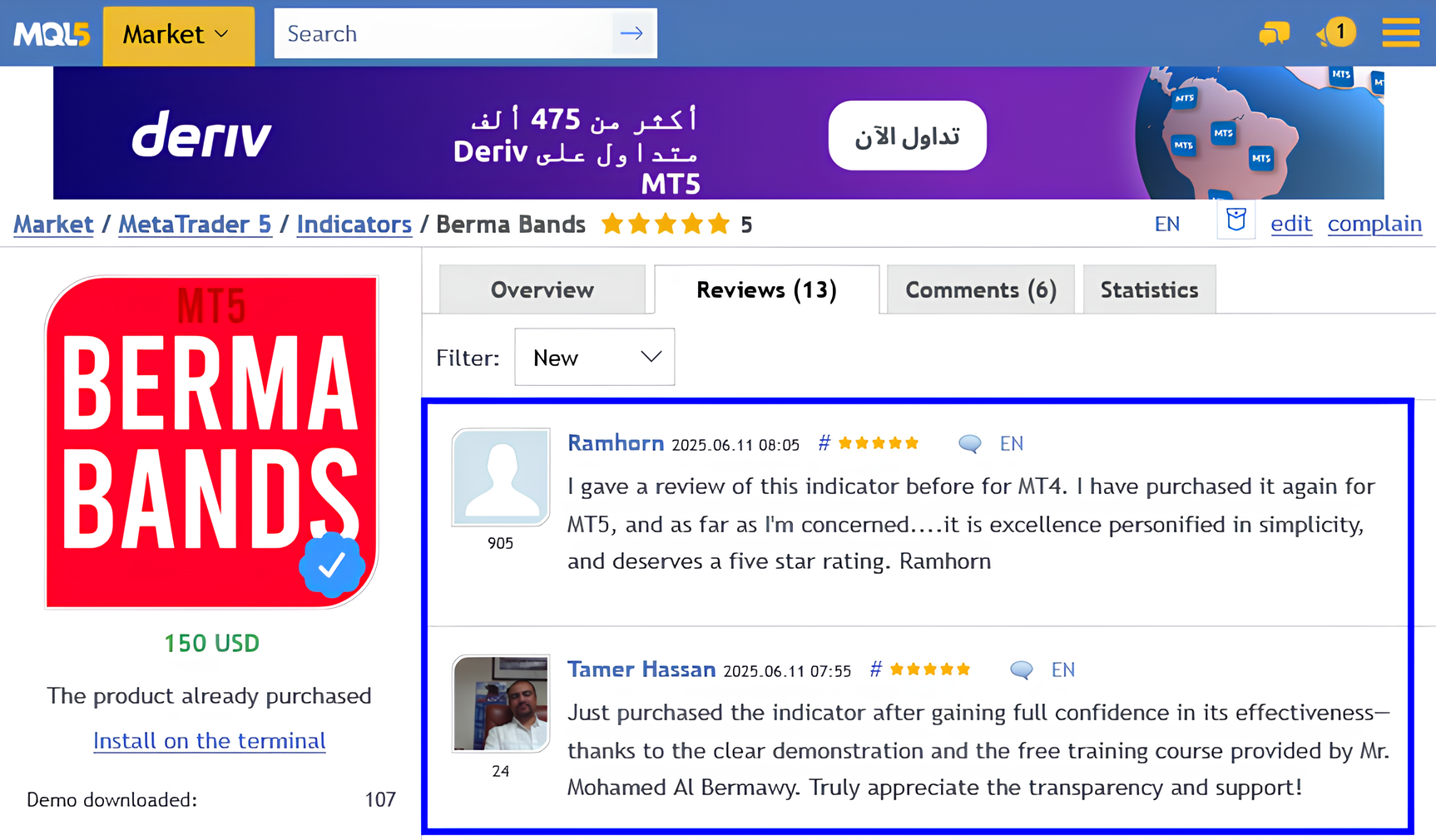The image size is (1436, 840).
Task: Click 'The product already purchased' text
Action: 209,695
